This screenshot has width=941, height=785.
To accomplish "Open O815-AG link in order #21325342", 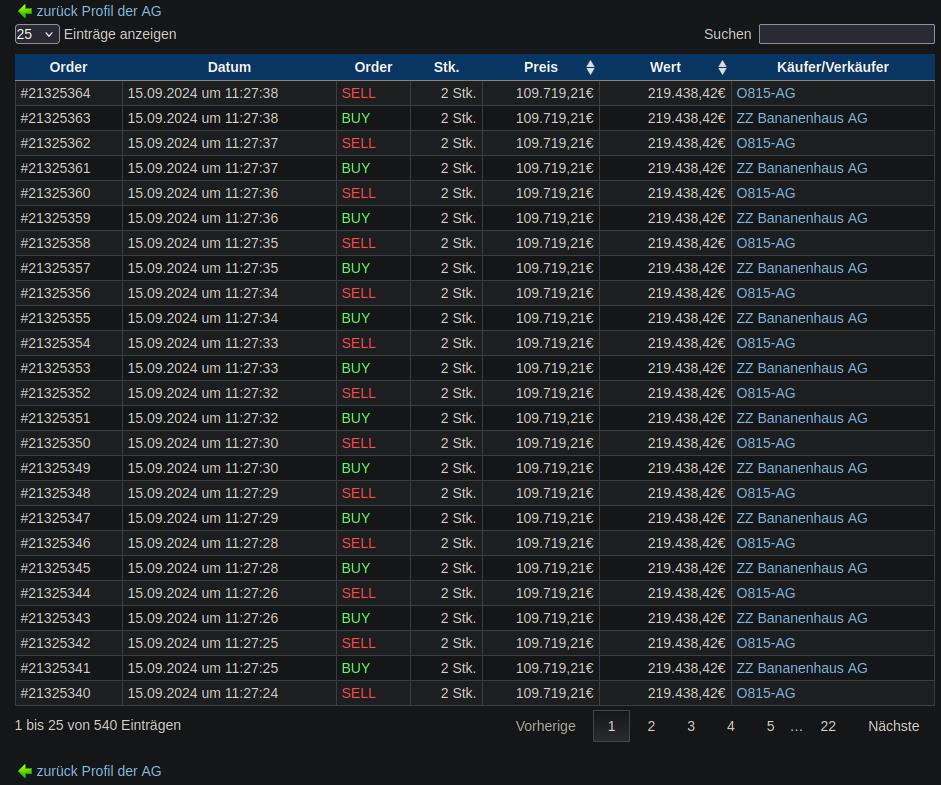I will (x=766, y=643).
